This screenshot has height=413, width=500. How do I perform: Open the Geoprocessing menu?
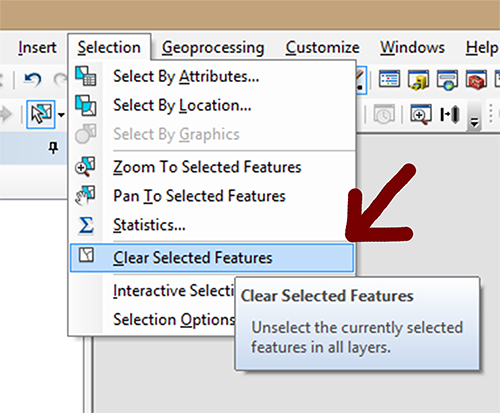[213, 47]
